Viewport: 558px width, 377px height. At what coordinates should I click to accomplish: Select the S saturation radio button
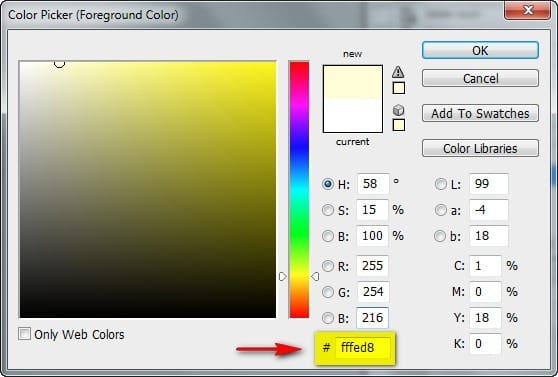point(327,210)
